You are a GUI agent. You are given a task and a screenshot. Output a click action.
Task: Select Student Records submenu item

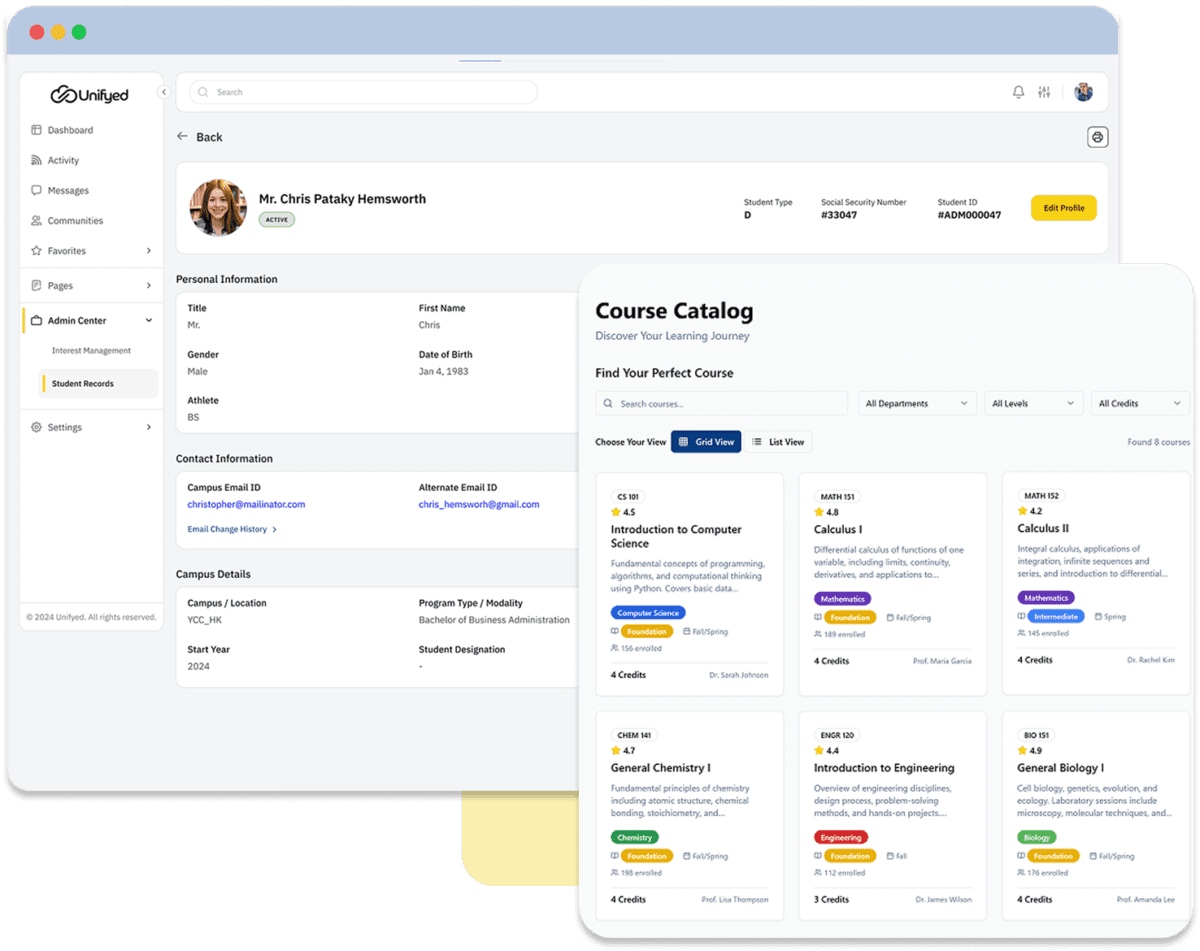click(98, 384)
